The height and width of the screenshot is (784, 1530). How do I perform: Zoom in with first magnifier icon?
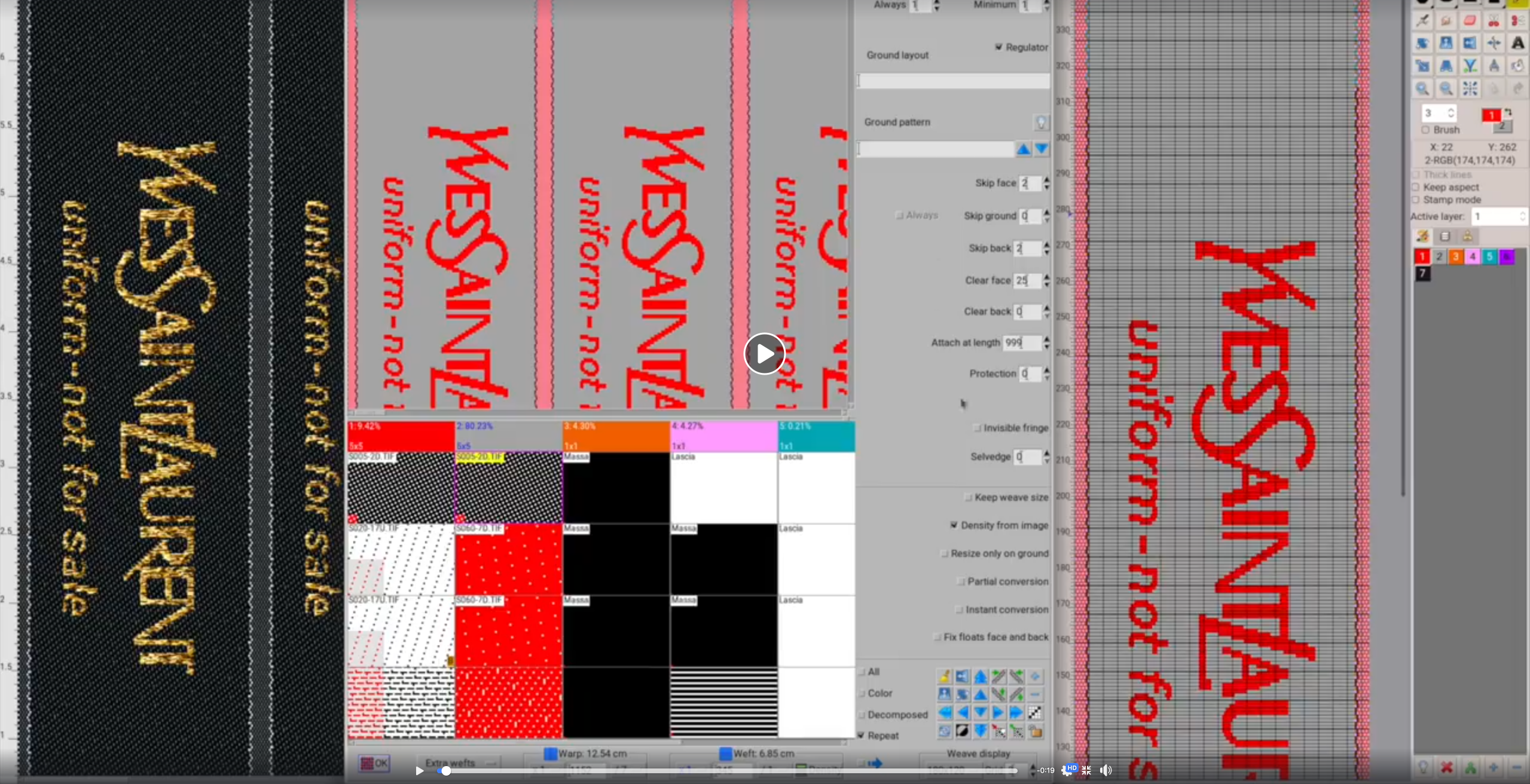point(1422,89)
